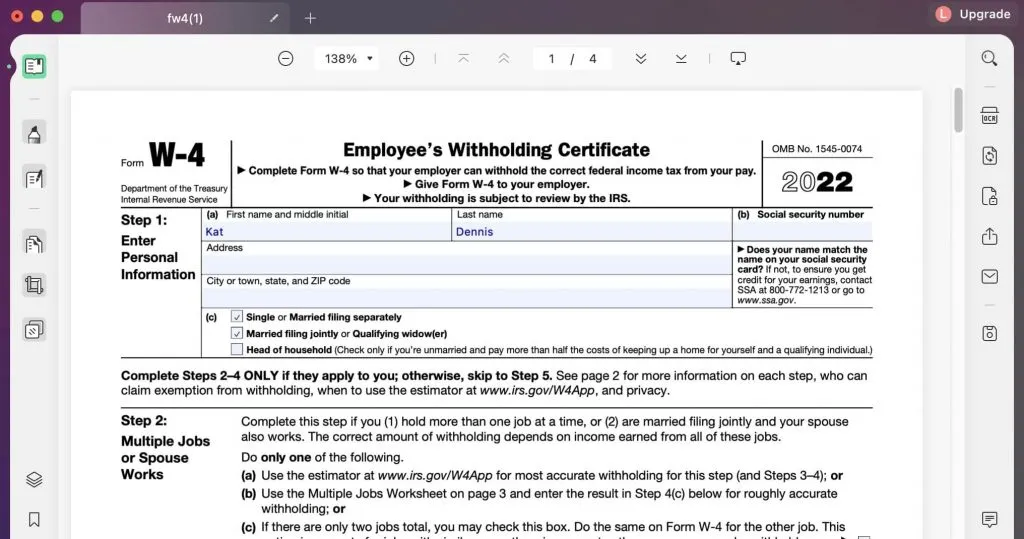Click the Address input field
The width and height of the screenshot is (1024, 539).
[x=466, y=264]
